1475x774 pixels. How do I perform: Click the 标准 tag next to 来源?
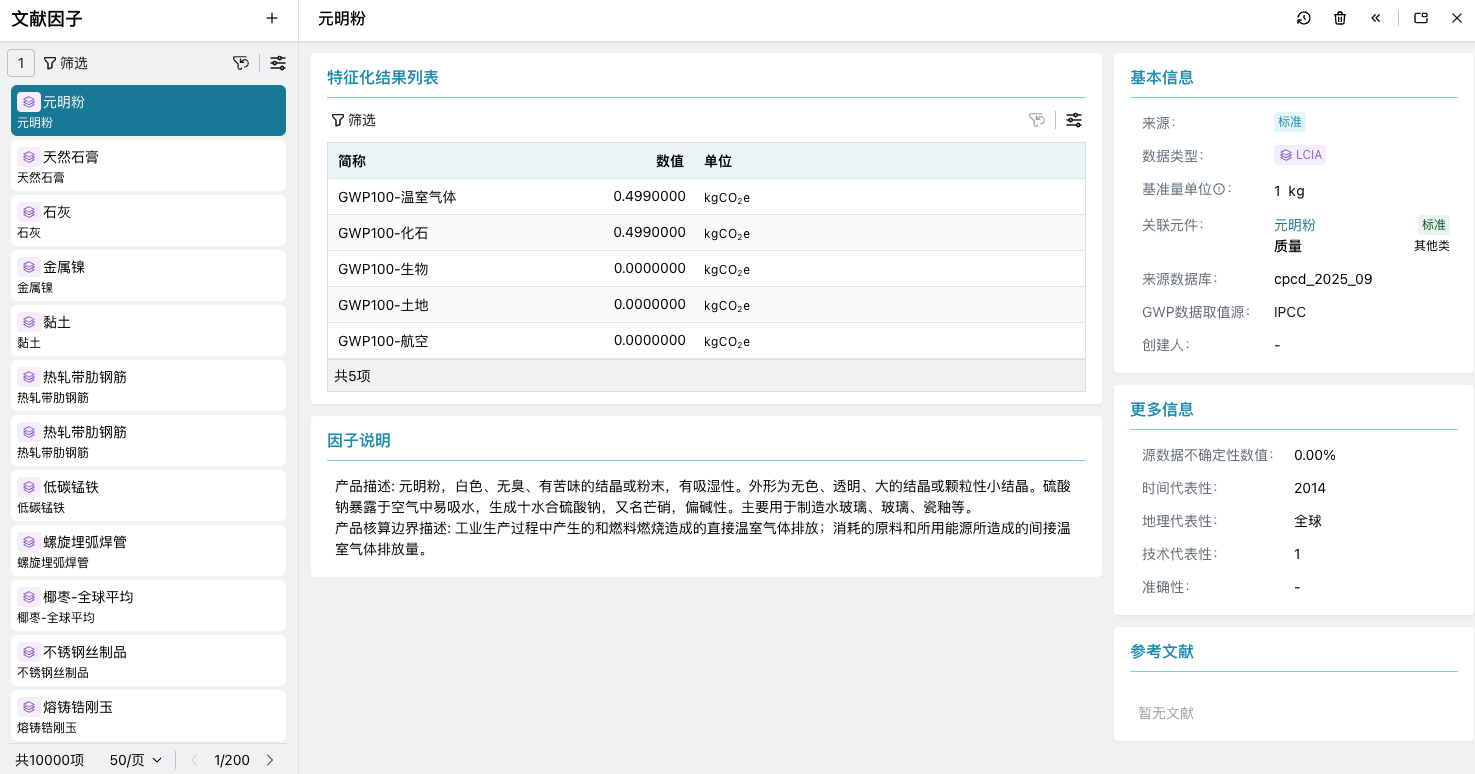(1289, 121)
